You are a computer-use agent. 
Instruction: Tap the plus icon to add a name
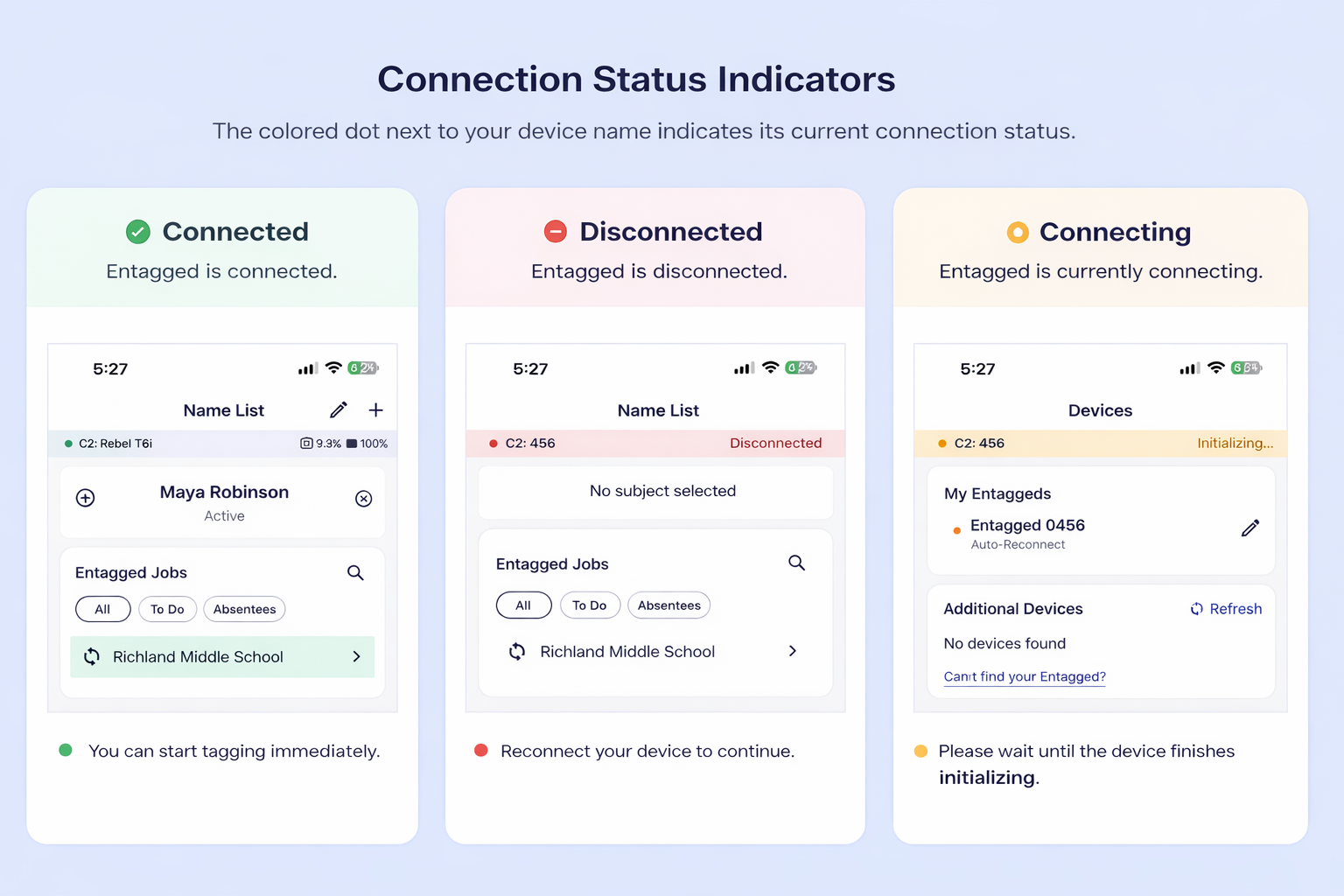tap(376, 409)
